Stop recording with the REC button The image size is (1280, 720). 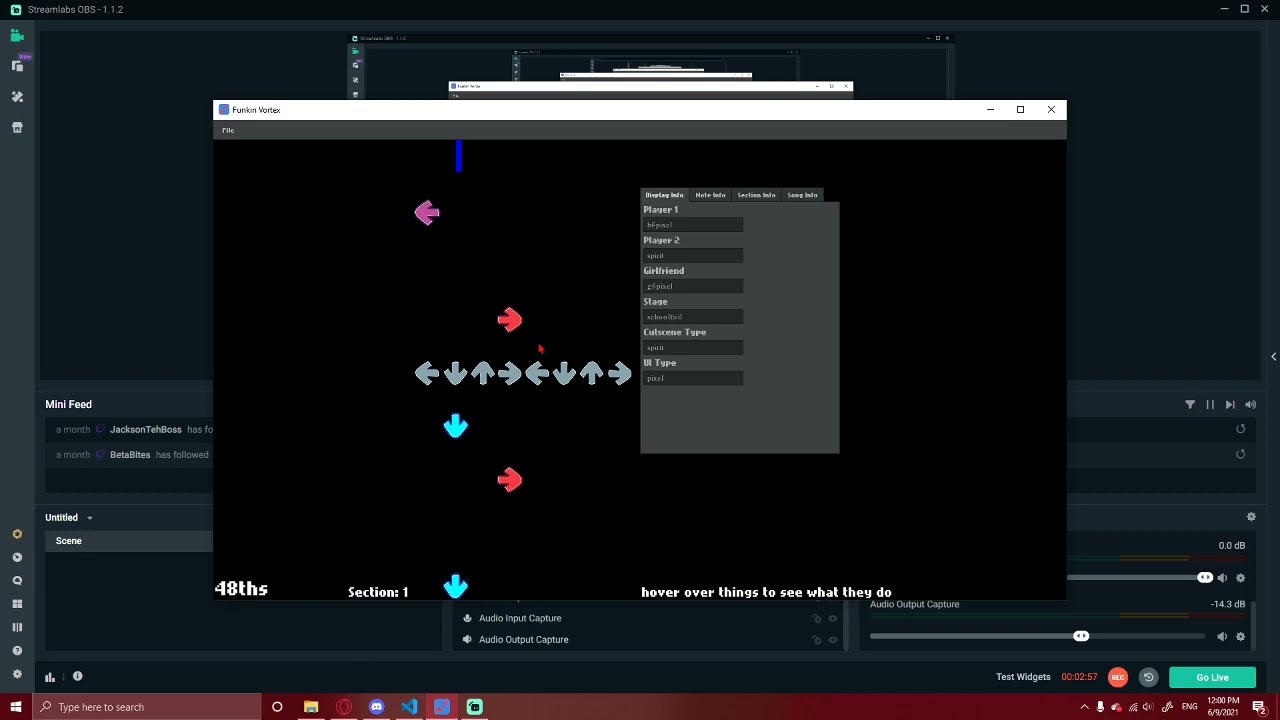pyautogui.click(x=1118, y=678)
